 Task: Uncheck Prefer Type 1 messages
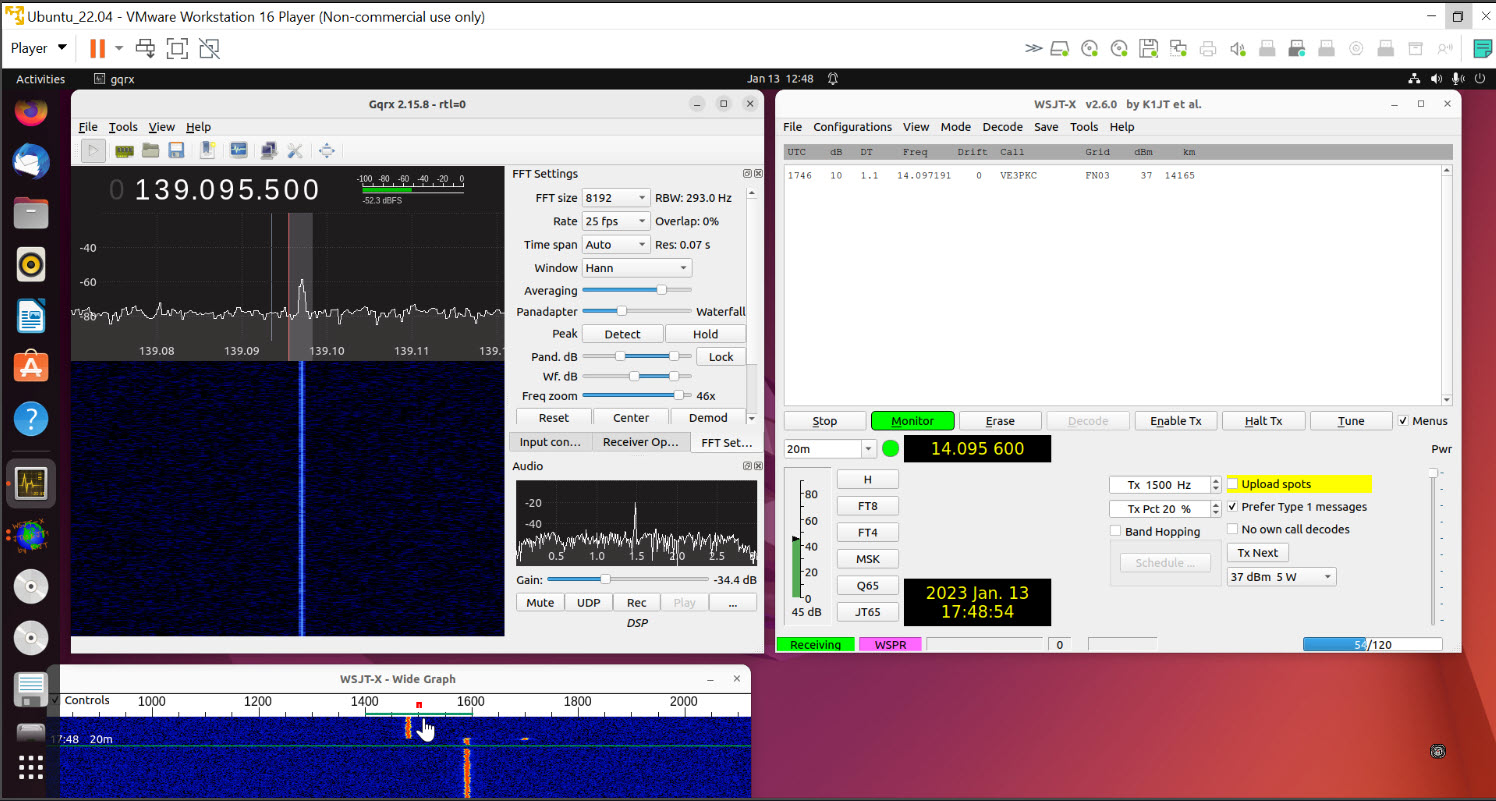click(x=1232, y=506)
